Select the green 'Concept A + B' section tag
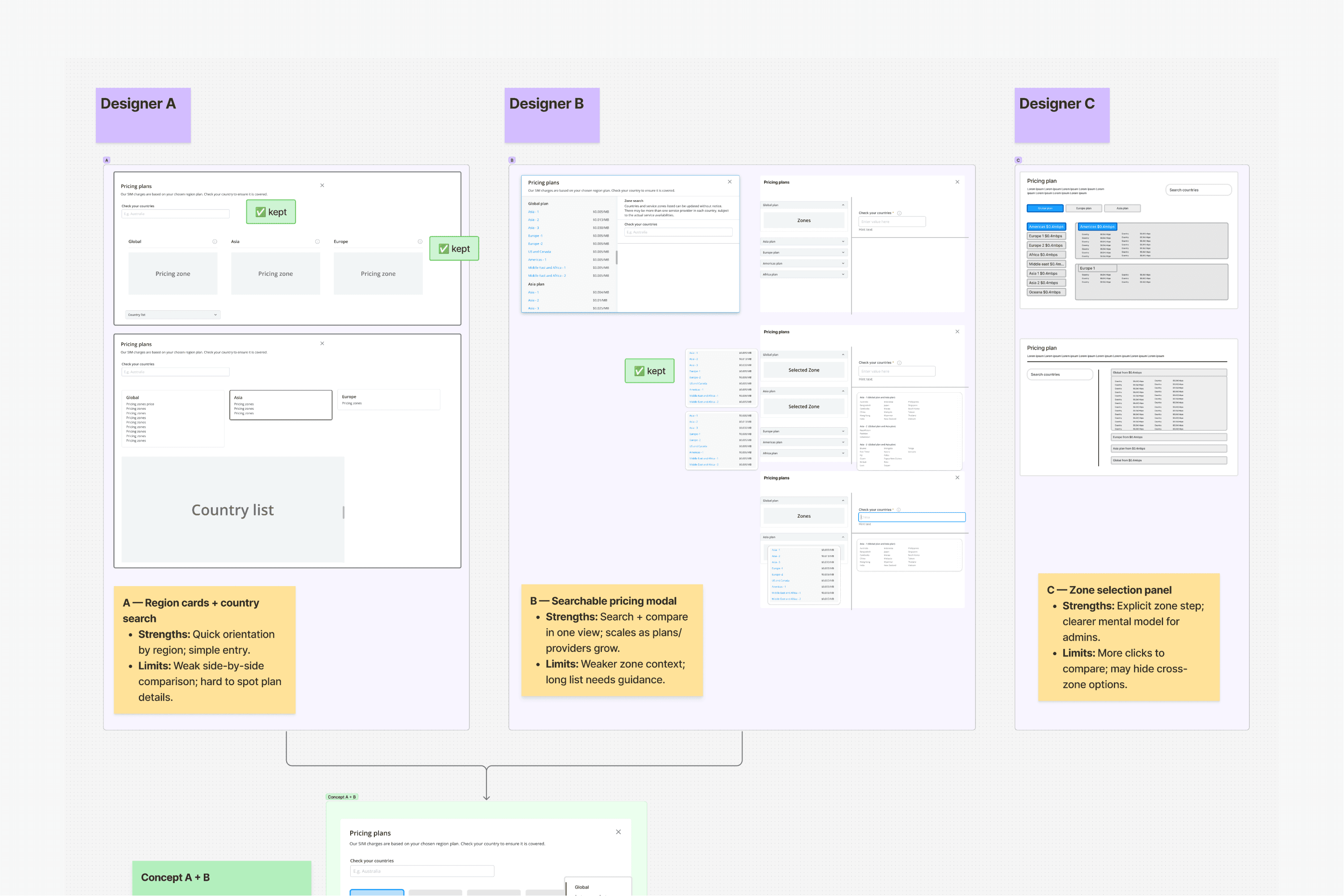The height and width of the screenshot is (896, 1344). click(342, 797)
